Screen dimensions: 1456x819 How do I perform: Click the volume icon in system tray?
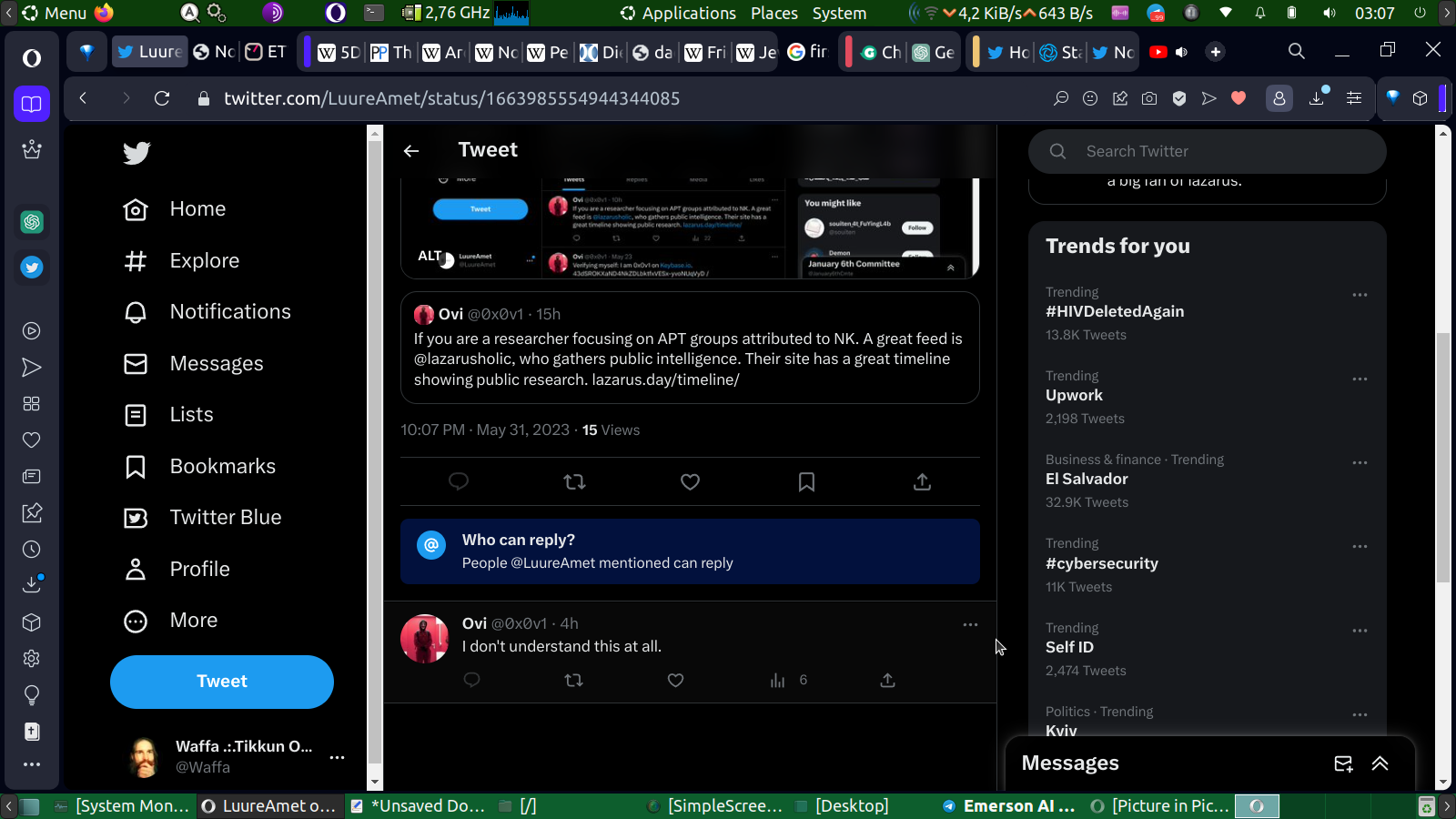point(1330,13)
